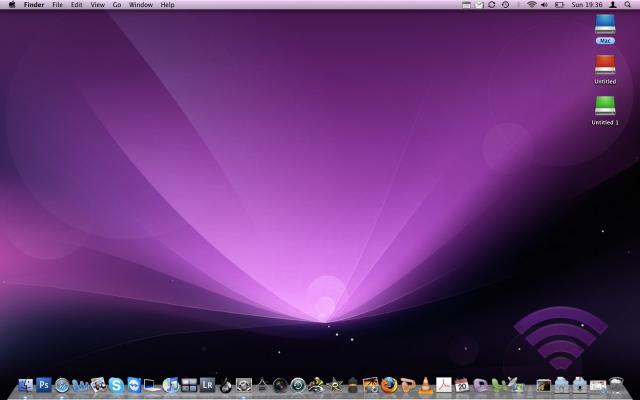Launch Firefox from the Dock
This screenshot has height=400, width=640.
click(x=389, y=385)
